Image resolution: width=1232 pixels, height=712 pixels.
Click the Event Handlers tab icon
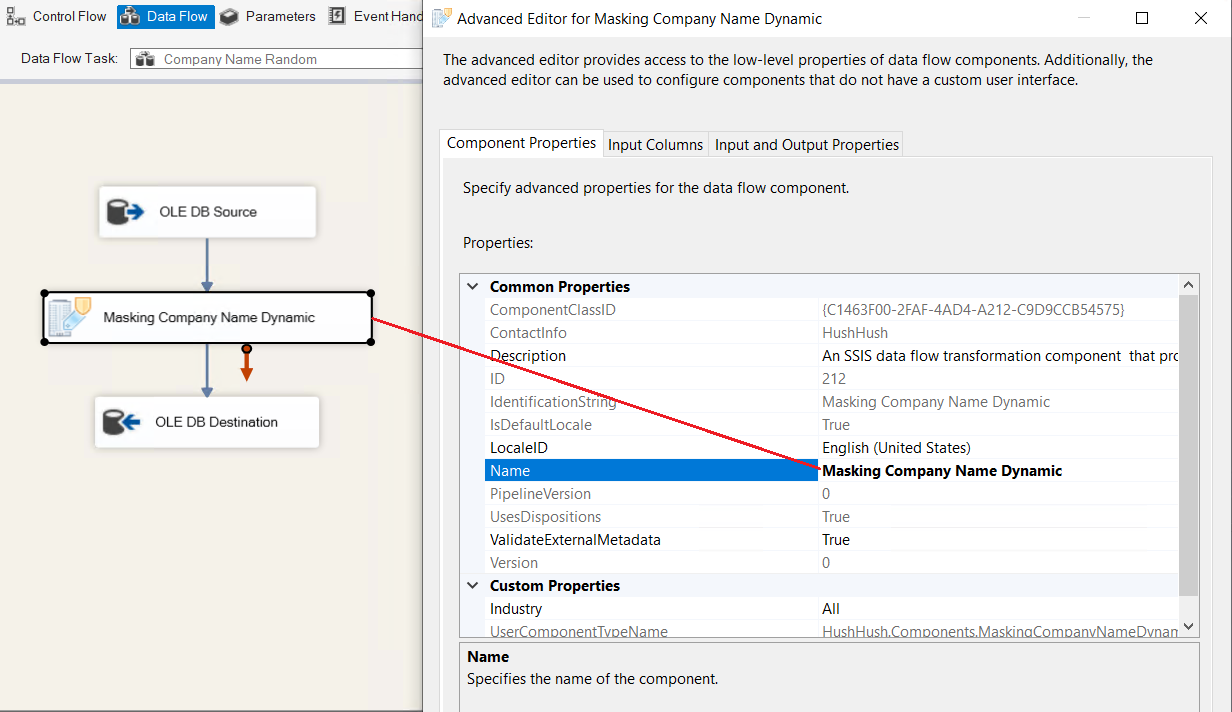click(337, 16)
